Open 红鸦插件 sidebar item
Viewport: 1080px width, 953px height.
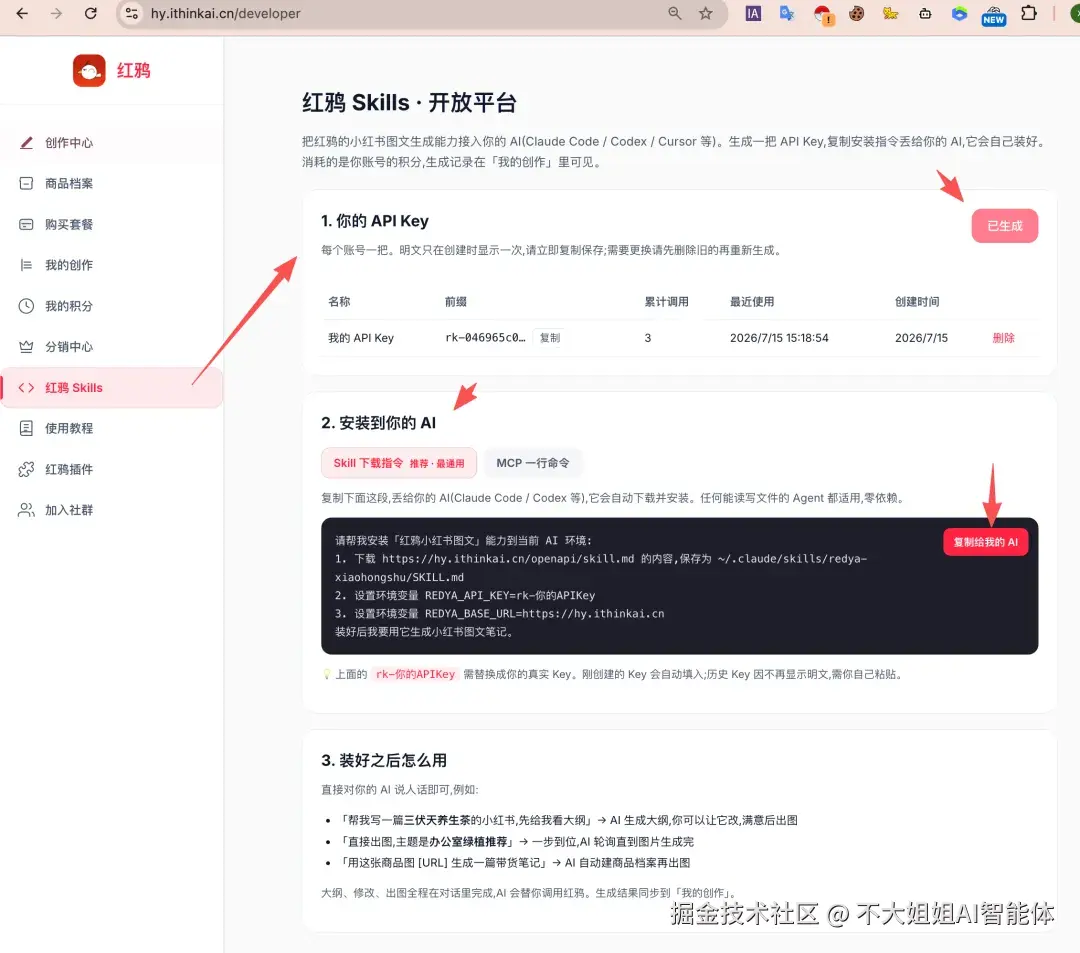tap(112, 469)
